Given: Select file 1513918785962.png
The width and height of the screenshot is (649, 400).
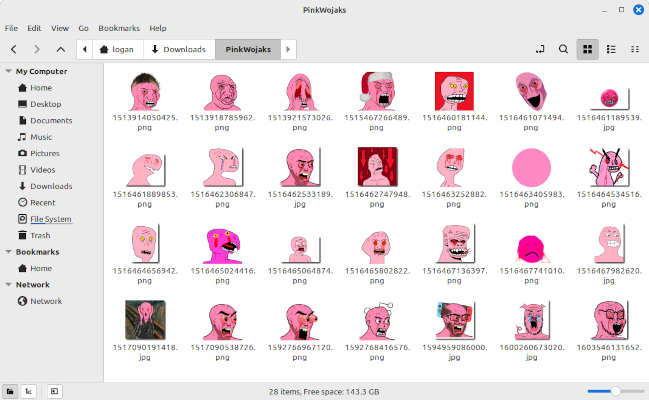Looking at the screenshot, I should click(222, 101).
